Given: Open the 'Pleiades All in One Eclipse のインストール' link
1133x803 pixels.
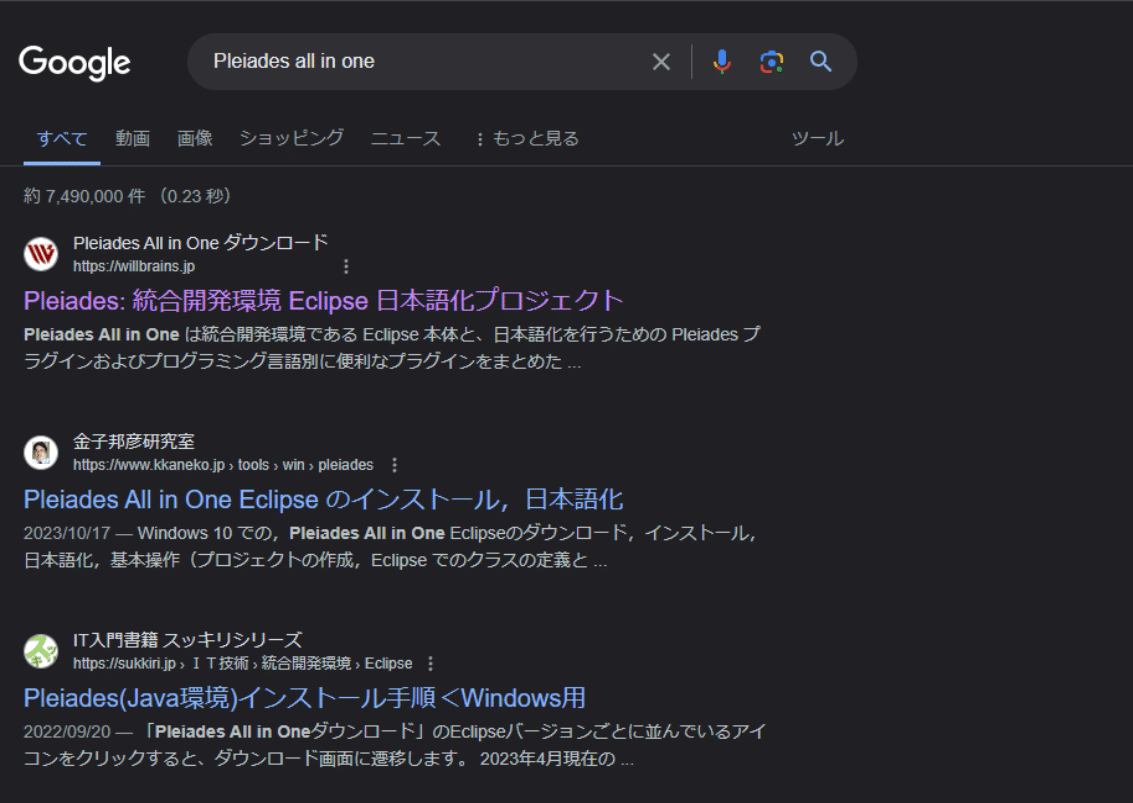Looking at the screenshot, I should 323,499.
